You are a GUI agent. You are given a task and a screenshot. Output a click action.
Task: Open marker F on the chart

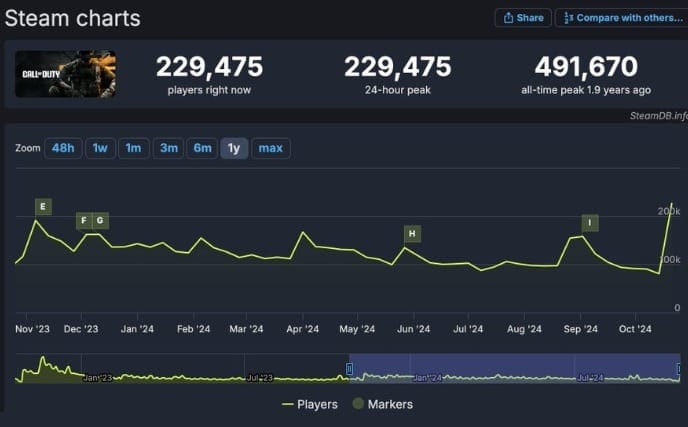[84, 221]
